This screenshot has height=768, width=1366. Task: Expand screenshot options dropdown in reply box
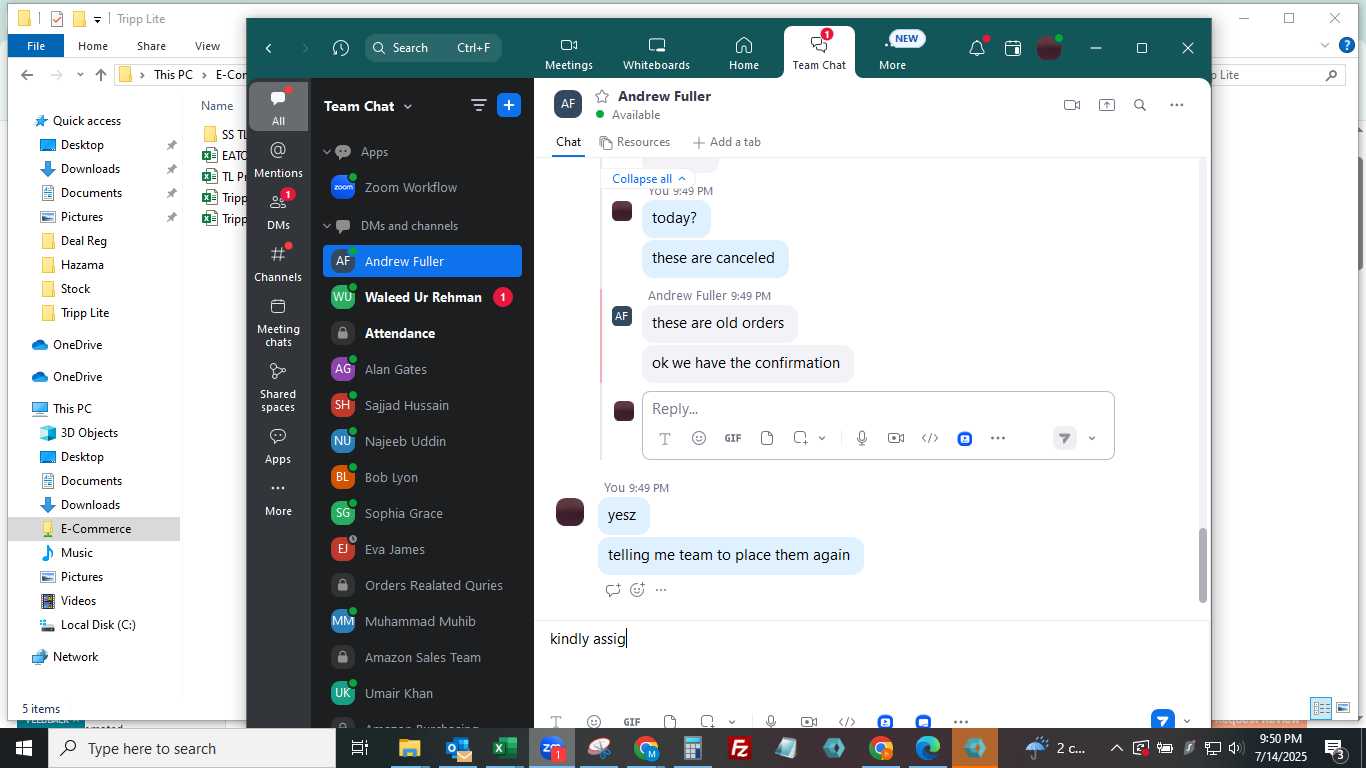point(823,438)
